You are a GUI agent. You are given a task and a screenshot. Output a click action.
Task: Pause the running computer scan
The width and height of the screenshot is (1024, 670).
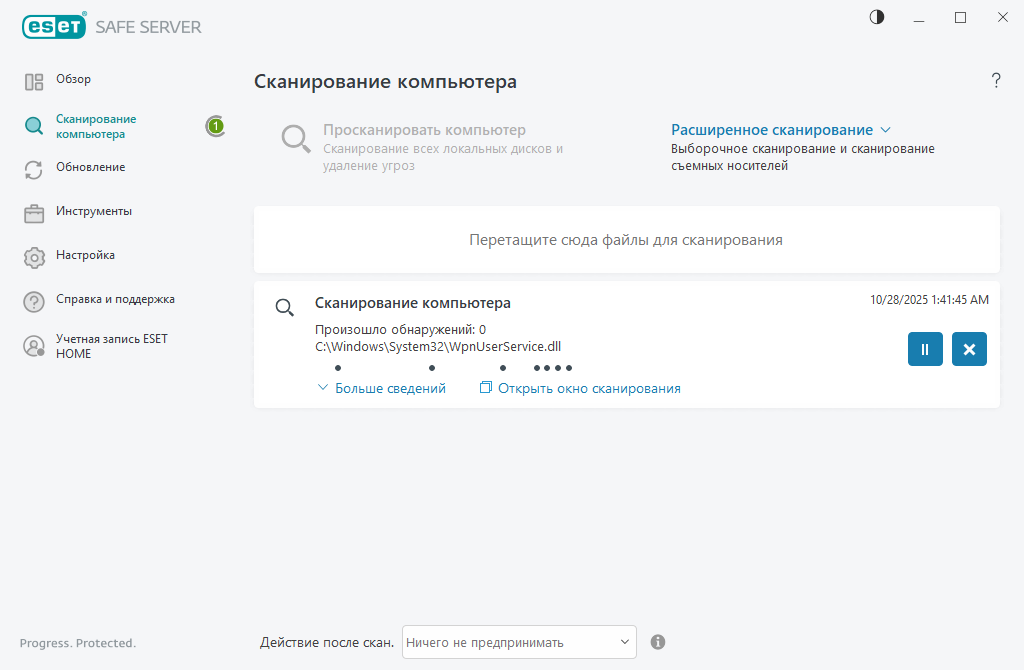925,349
